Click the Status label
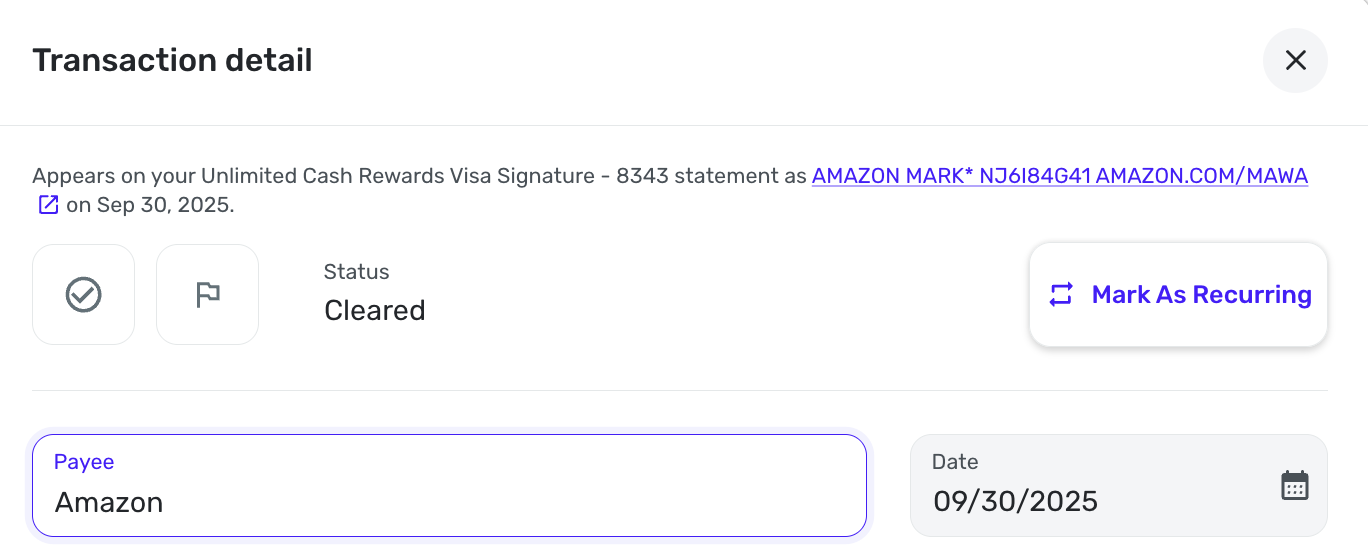1368x556 pixels. 356,272
